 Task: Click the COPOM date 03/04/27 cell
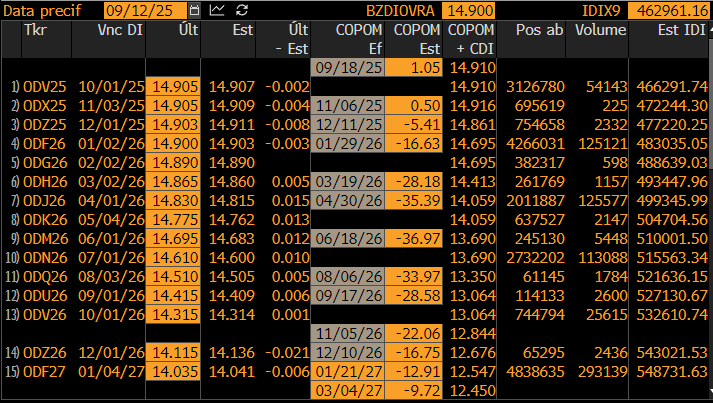click(x=348, y=390)
